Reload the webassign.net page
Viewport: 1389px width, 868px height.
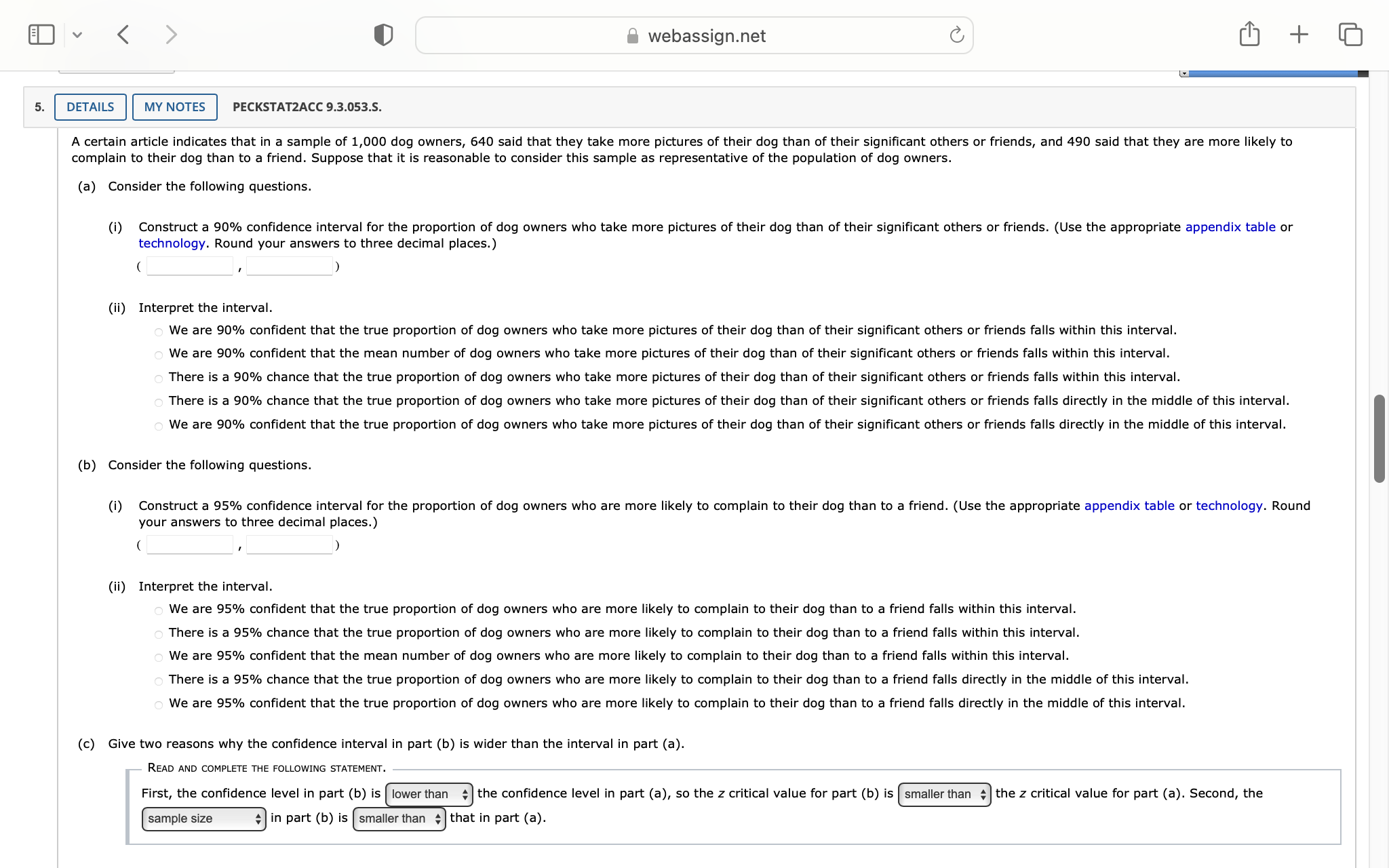point(956,35)
